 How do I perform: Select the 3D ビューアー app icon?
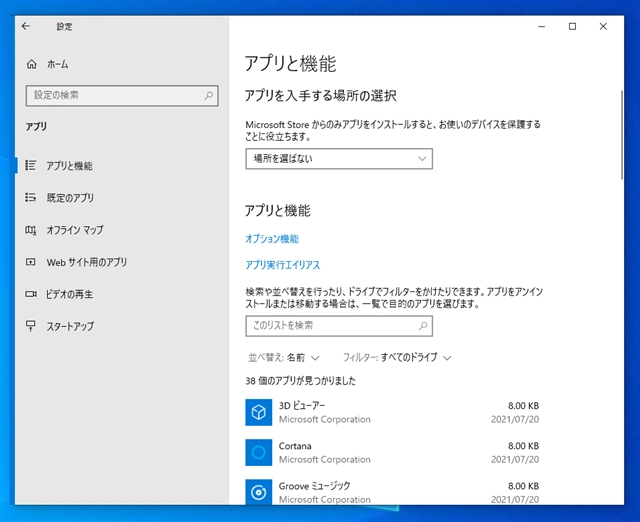click(x=258, y=412)
